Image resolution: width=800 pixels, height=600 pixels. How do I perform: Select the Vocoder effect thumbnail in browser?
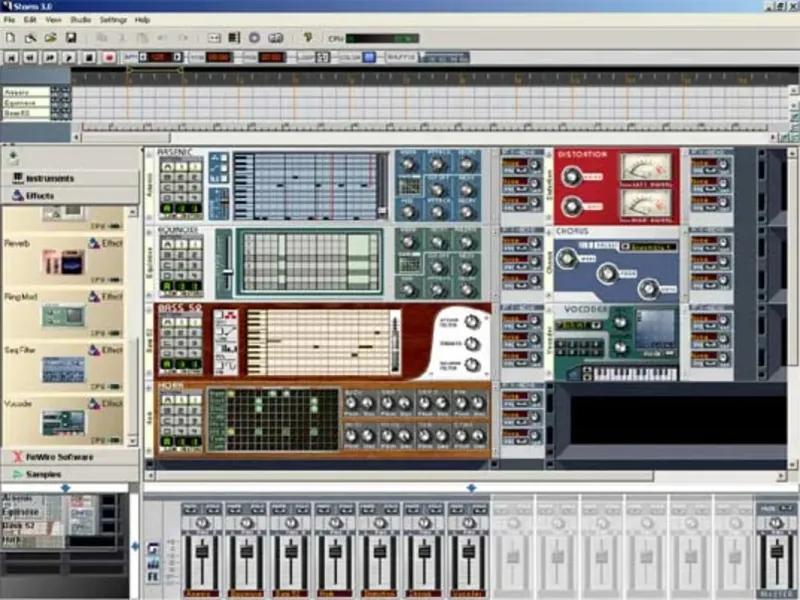point(62,422)
